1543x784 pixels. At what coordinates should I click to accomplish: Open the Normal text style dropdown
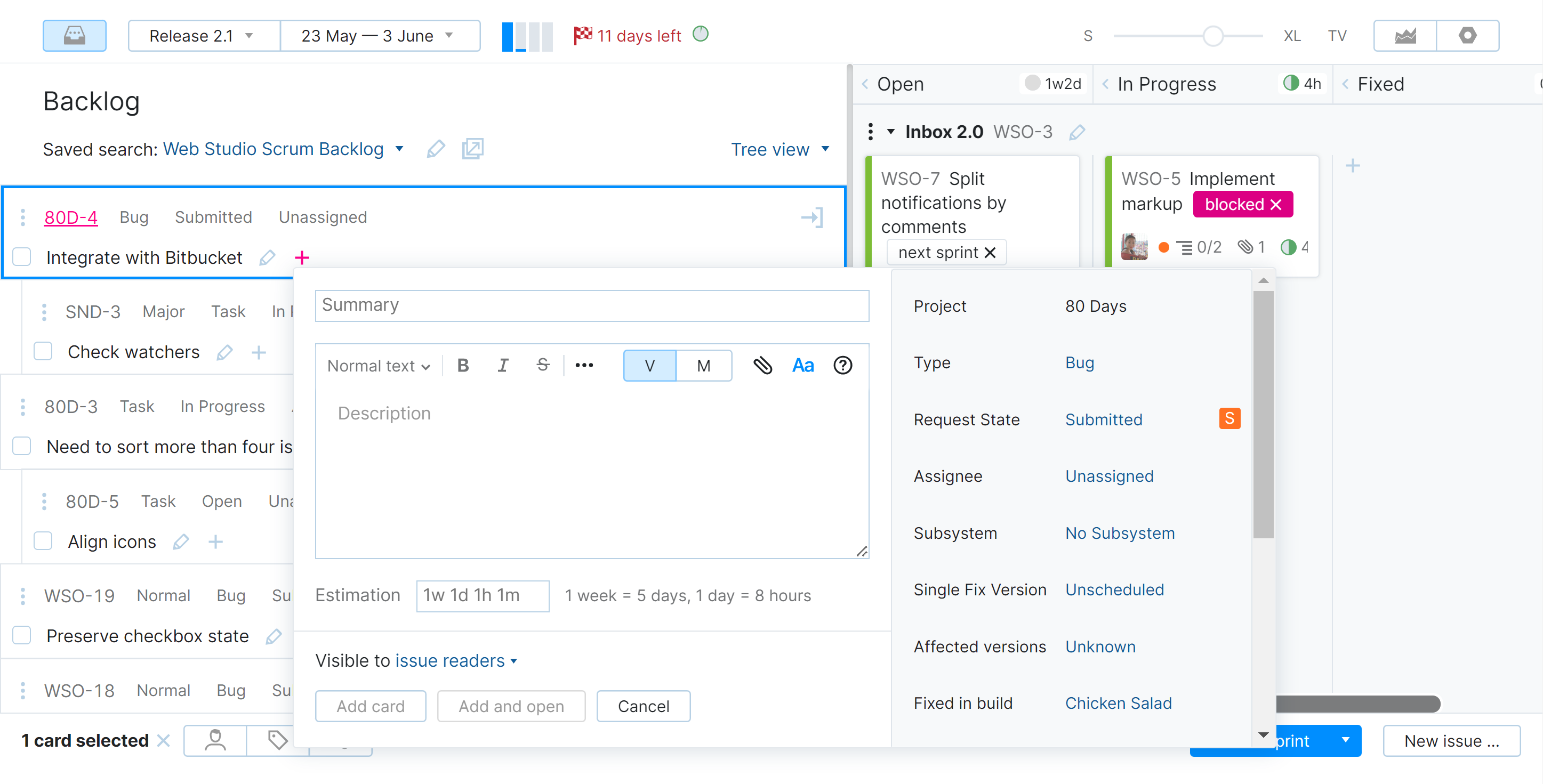pos(378,365)
